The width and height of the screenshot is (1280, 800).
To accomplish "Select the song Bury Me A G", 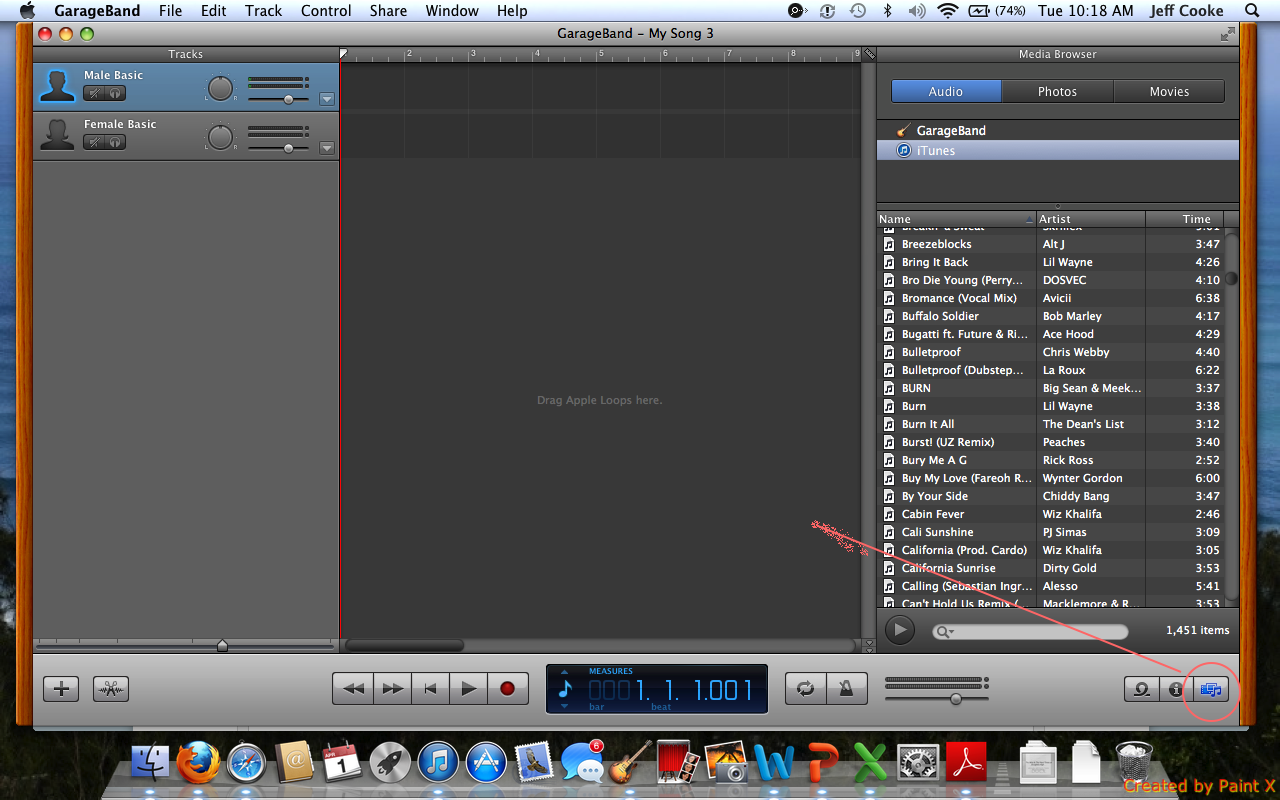I will pyautogui.click(x=1050, y=460).
